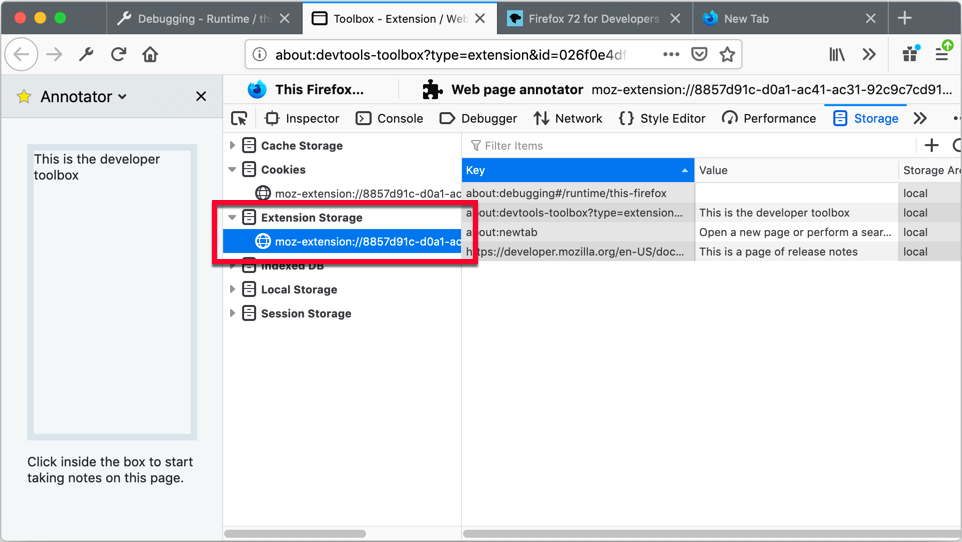Click the storage tree horizontal scrollbar
Image resolution: width=962 pixels, height=542 pixels.
tap(295, 533)
